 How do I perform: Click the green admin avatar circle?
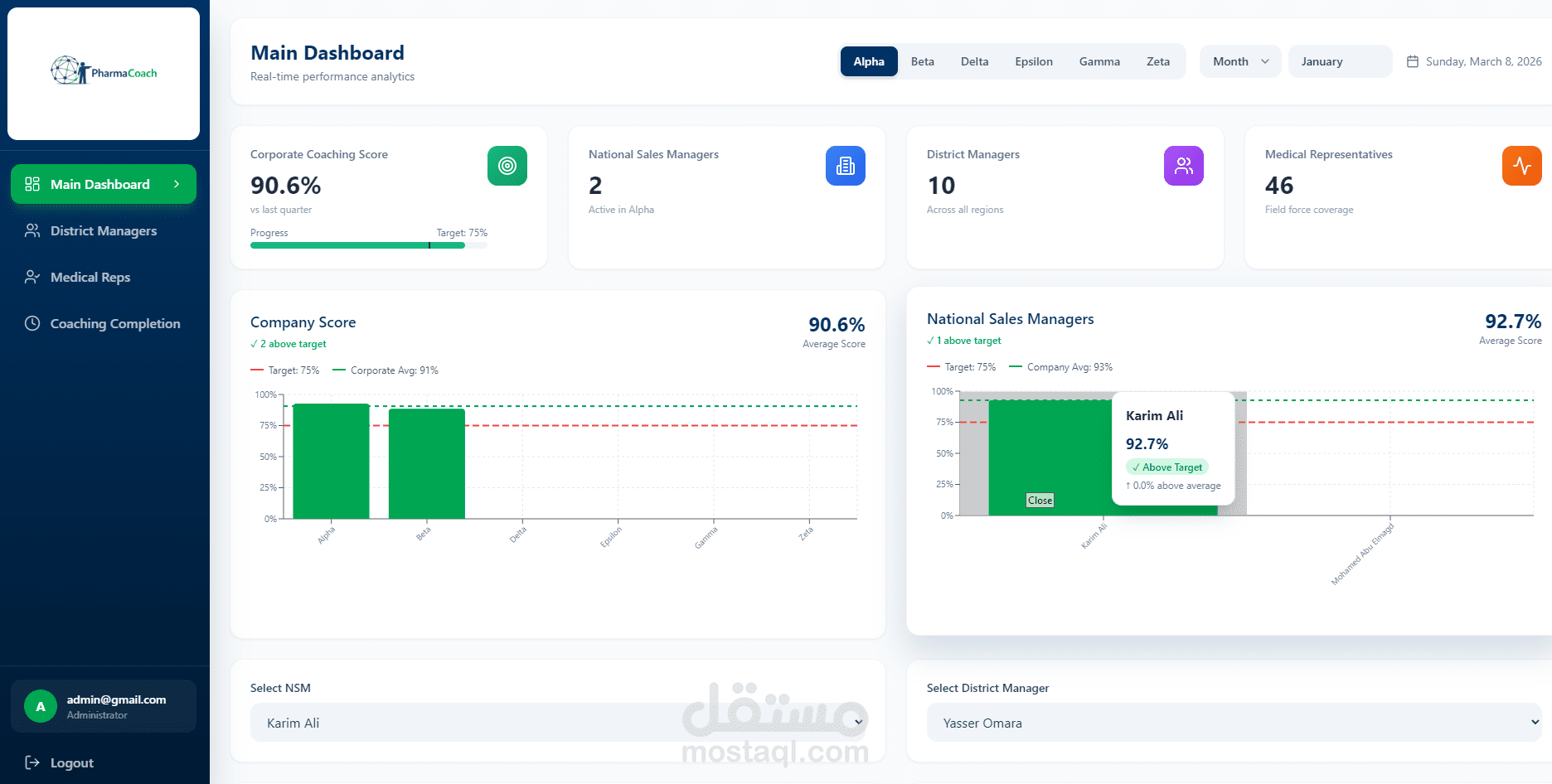point(41,706)
